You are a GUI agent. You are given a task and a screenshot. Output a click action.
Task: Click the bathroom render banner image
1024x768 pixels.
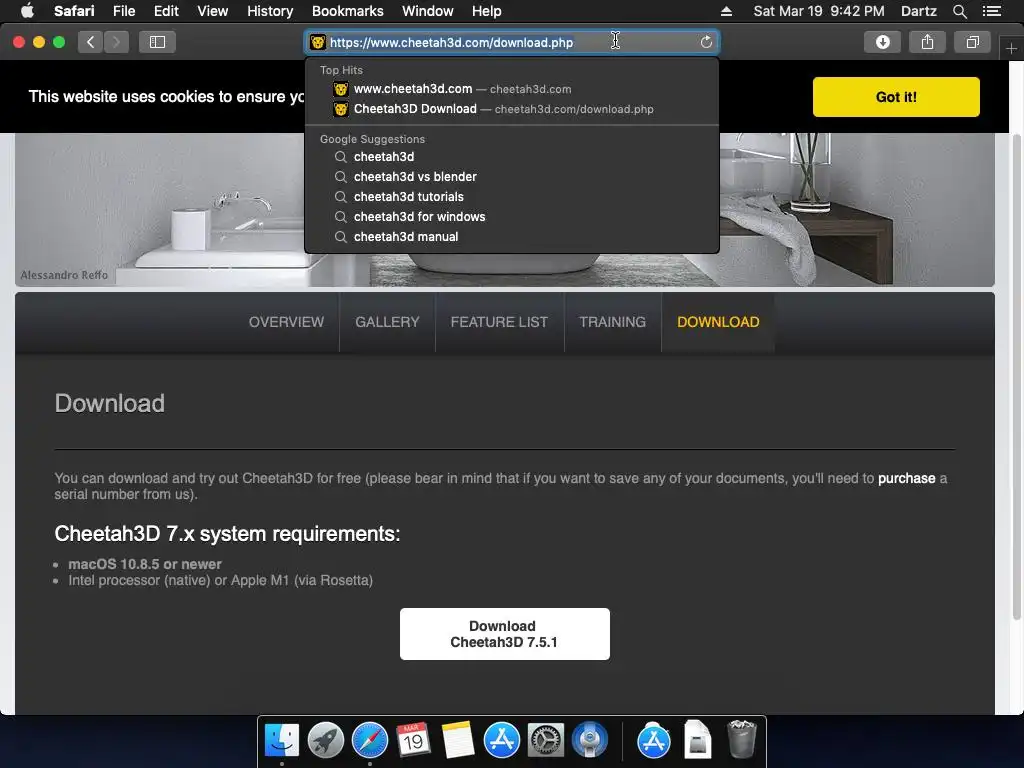pyautogui.click(x=505, y=210)
